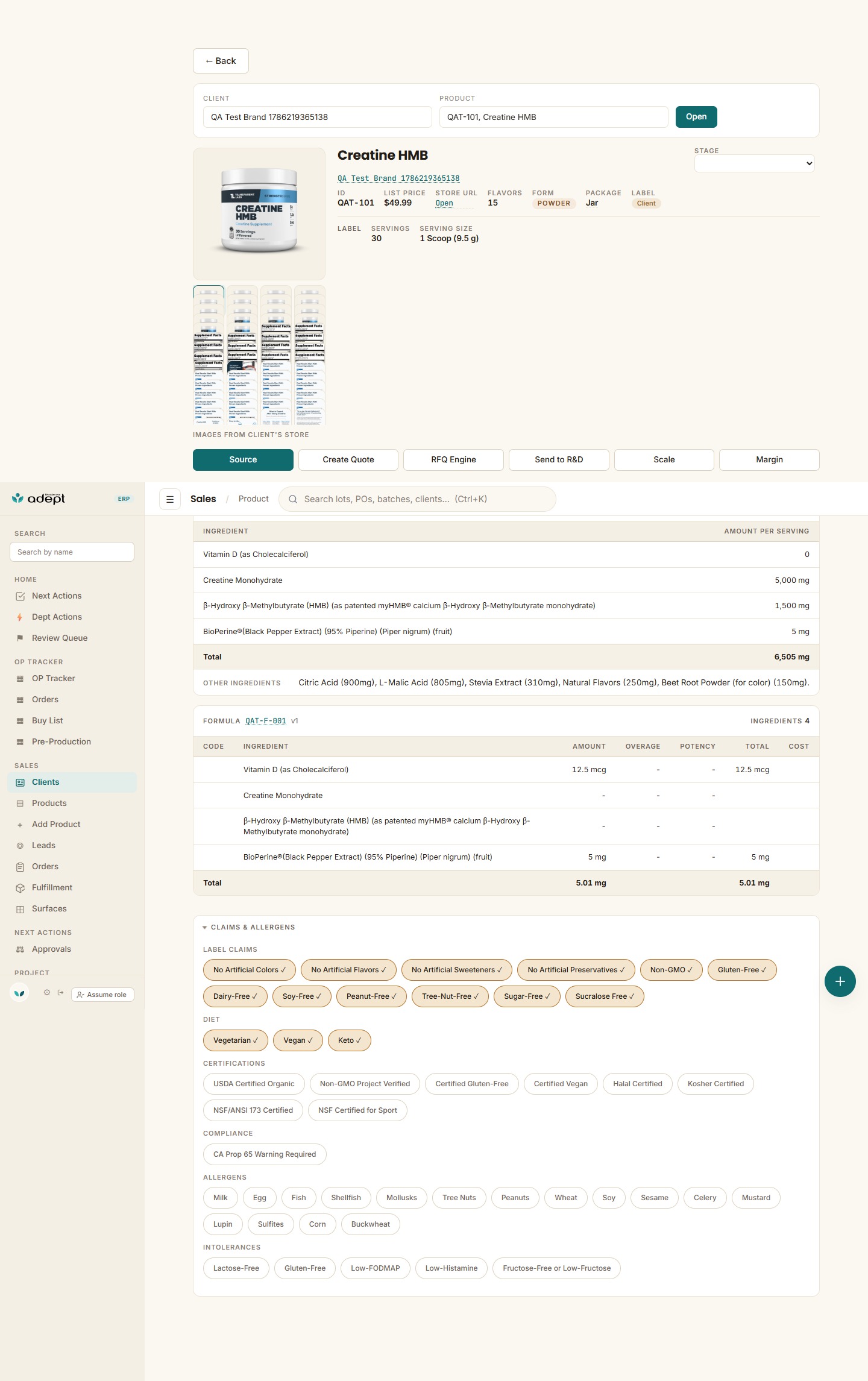The height and width of the screenshot is (1381, 868).
Task: Mark Milk as an allergen
Action: coord(221,1198)
